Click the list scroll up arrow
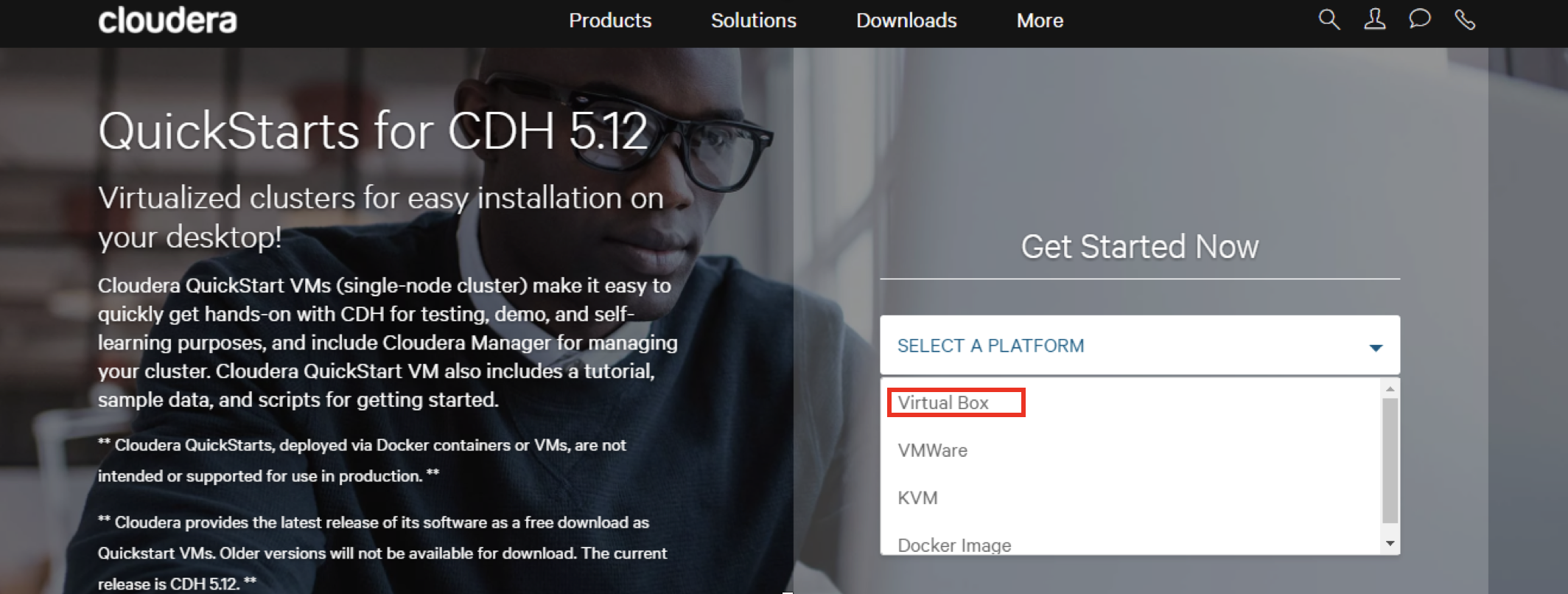 (1390, 388)
